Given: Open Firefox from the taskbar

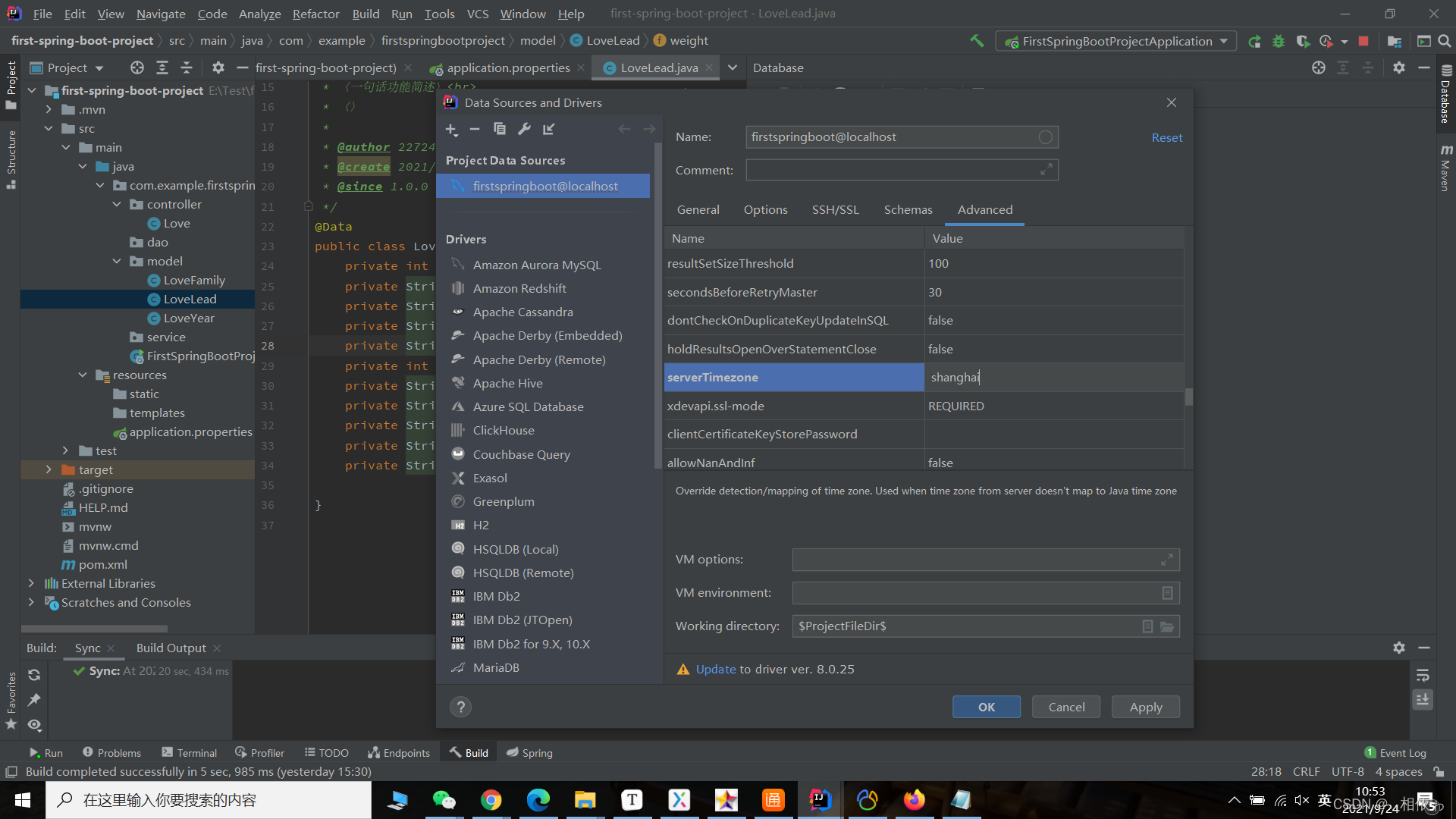Looking at the screenshot, I should [914, 800].
